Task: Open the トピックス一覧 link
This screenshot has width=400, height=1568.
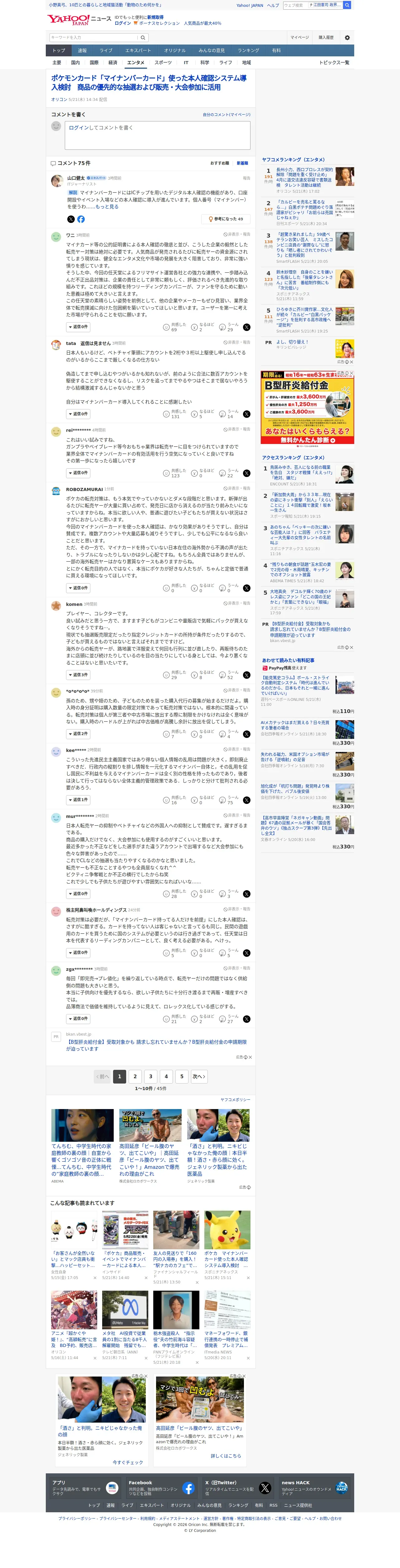Action: pos(334,63)
